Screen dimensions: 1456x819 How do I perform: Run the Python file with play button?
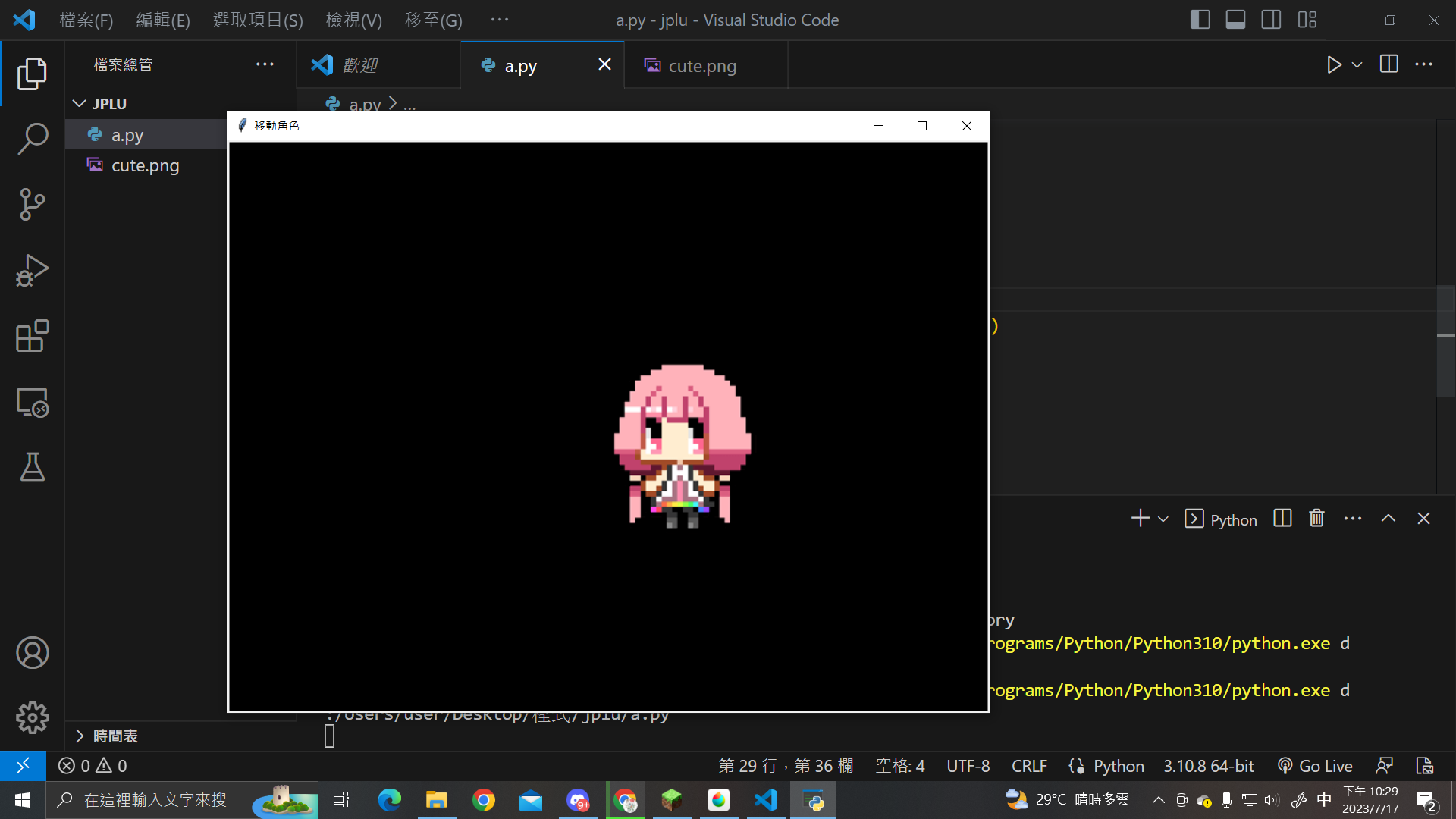(x=1334, y=65)
